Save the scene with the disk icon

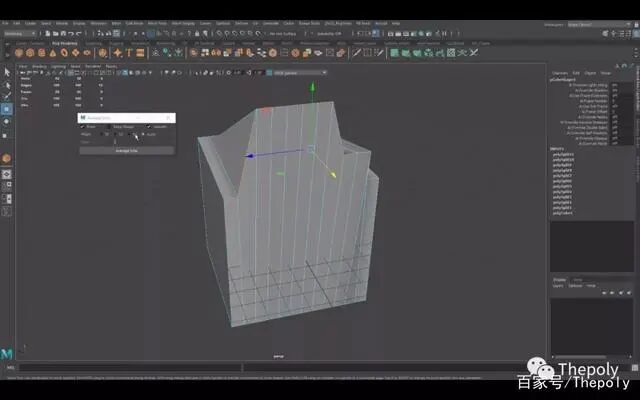click(63, 33)
